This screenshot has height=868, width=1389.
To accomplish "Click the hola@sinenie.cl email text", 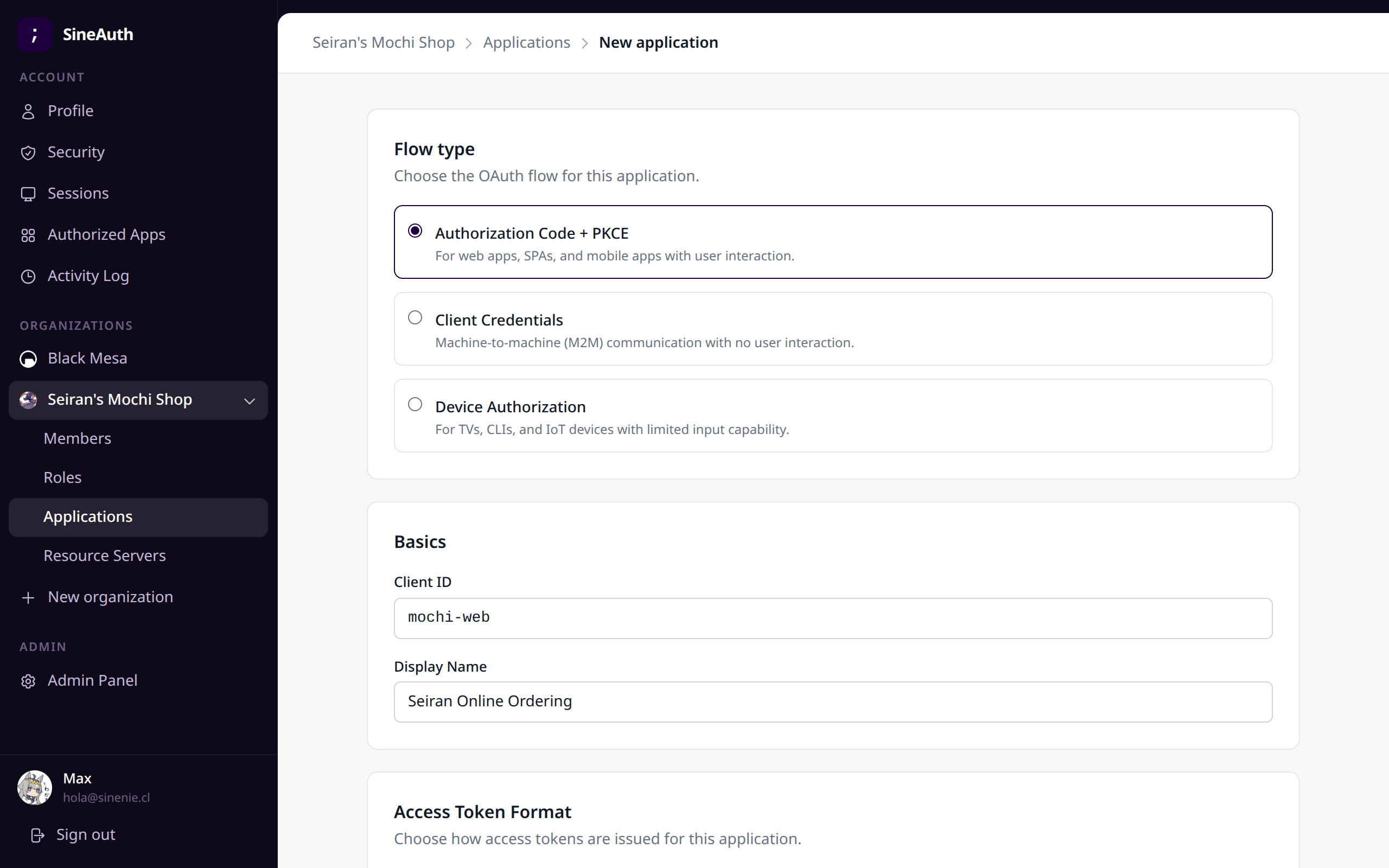I will (x=106, y=797).
